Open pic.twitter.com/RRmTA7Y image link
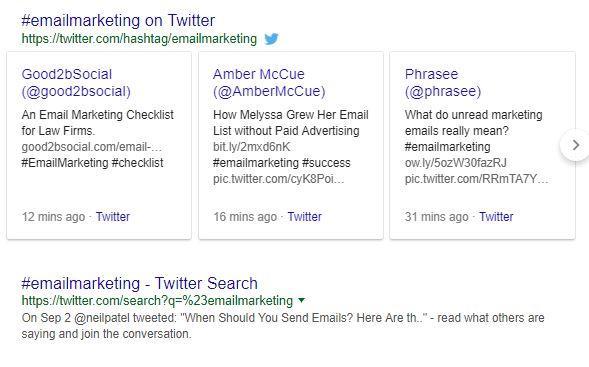The height and width of the screenshot is (367, 589). [x=476, y=179]
